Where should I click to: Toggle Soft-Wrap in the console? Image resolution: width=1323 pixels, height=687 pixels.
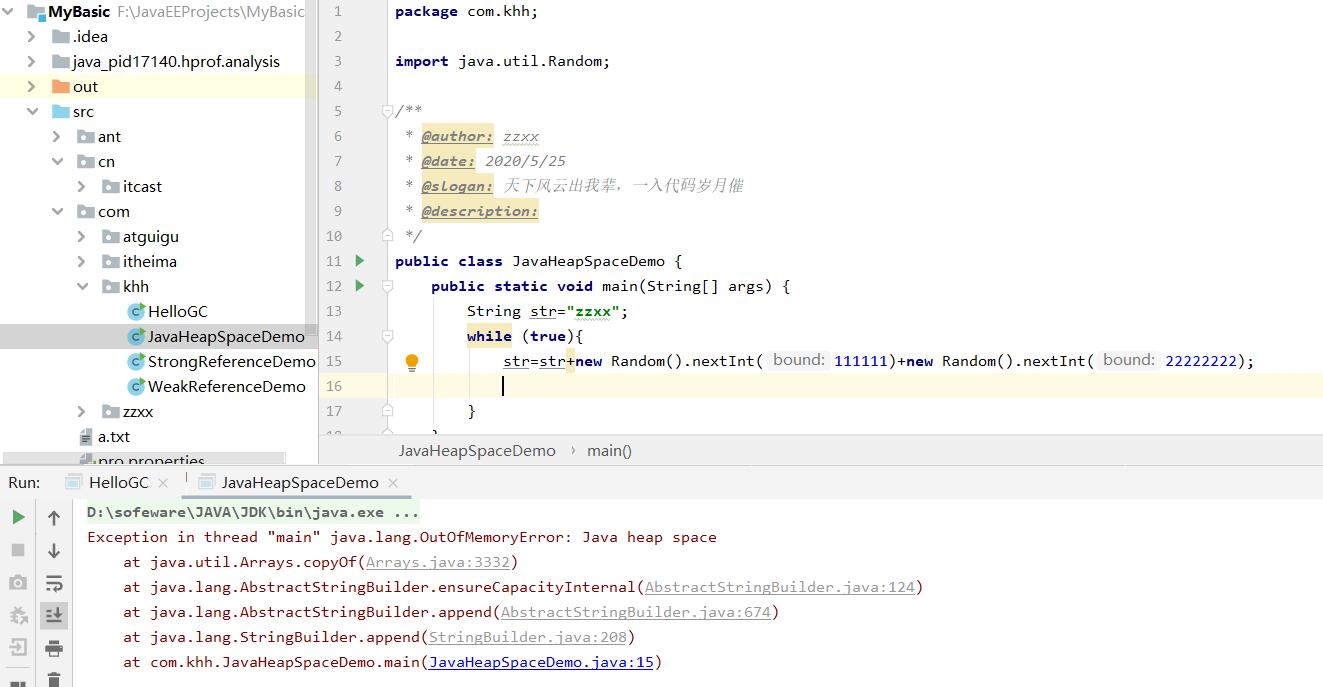[x=54, y=583]
